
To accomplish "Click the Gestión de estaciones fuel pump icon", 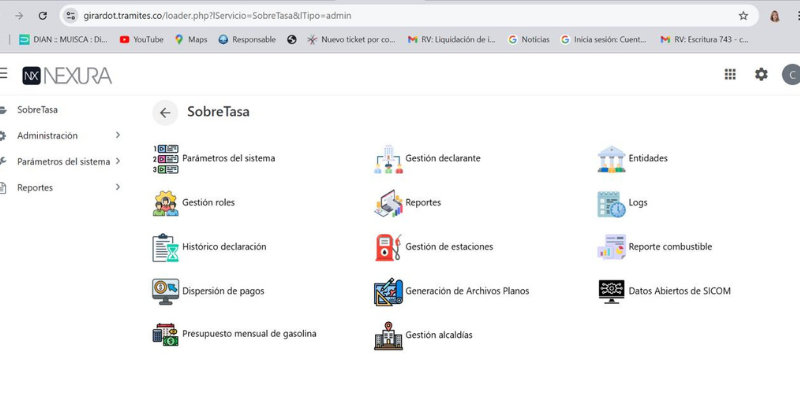I will [388, 247].
